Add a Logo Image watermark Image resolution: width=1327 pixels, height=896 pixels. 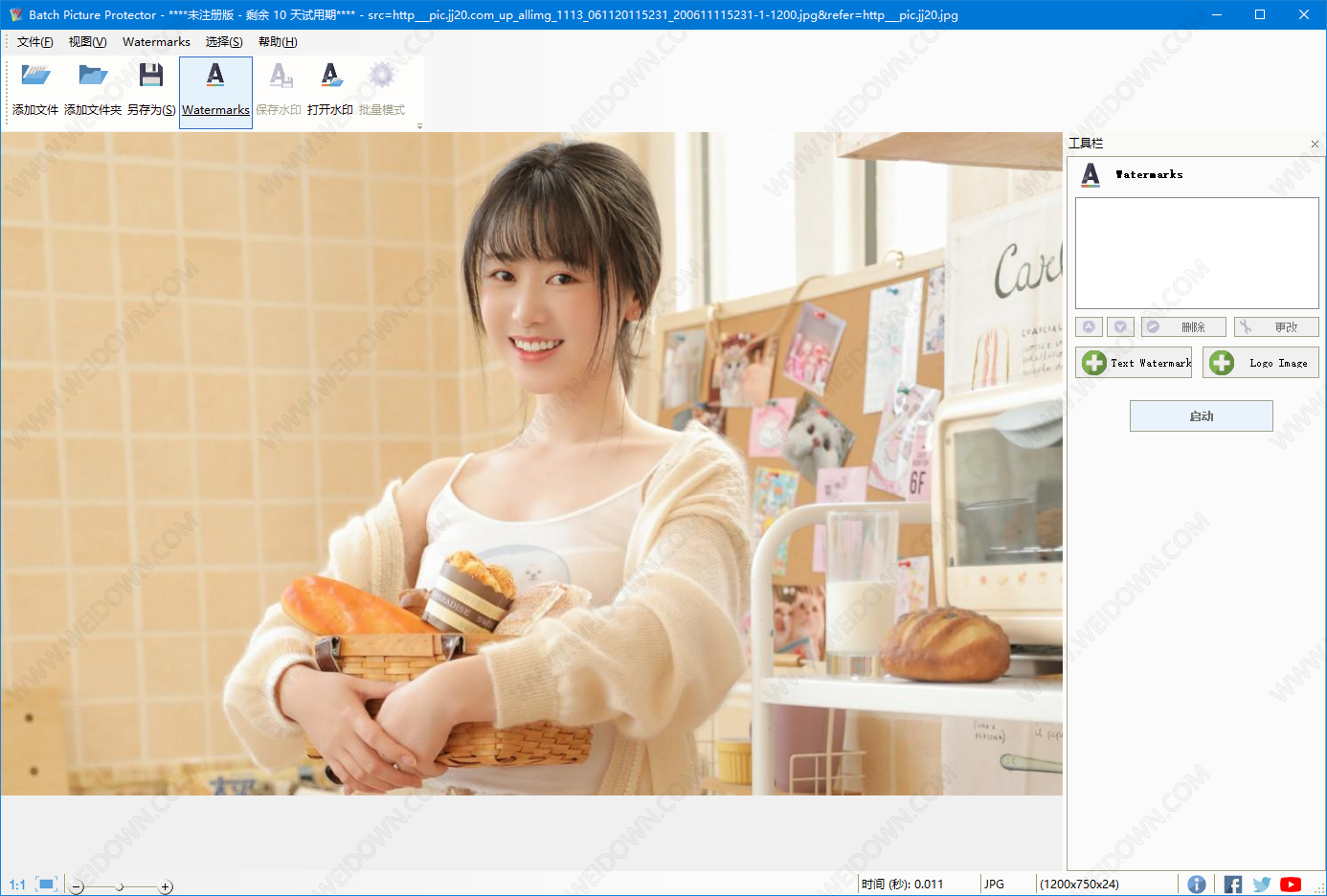[1261, 363]
